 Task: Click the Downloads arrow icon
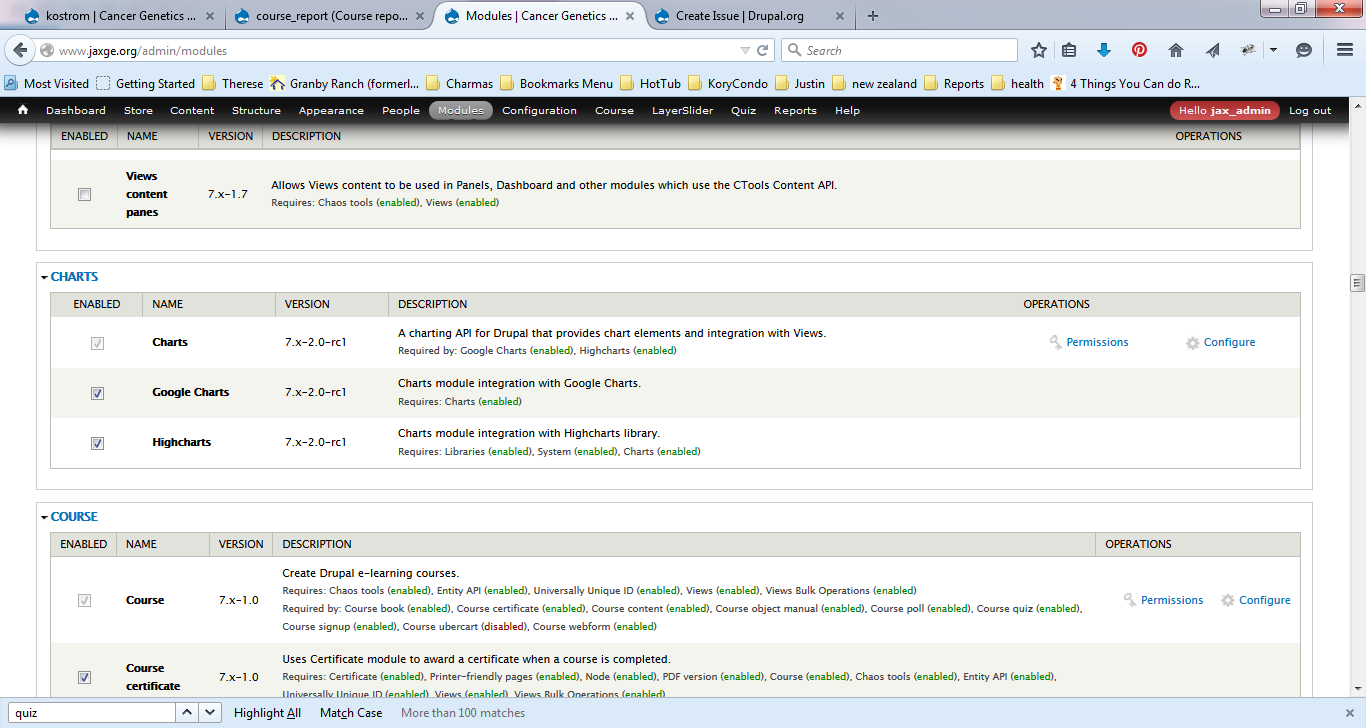(x=1103, y=49)
